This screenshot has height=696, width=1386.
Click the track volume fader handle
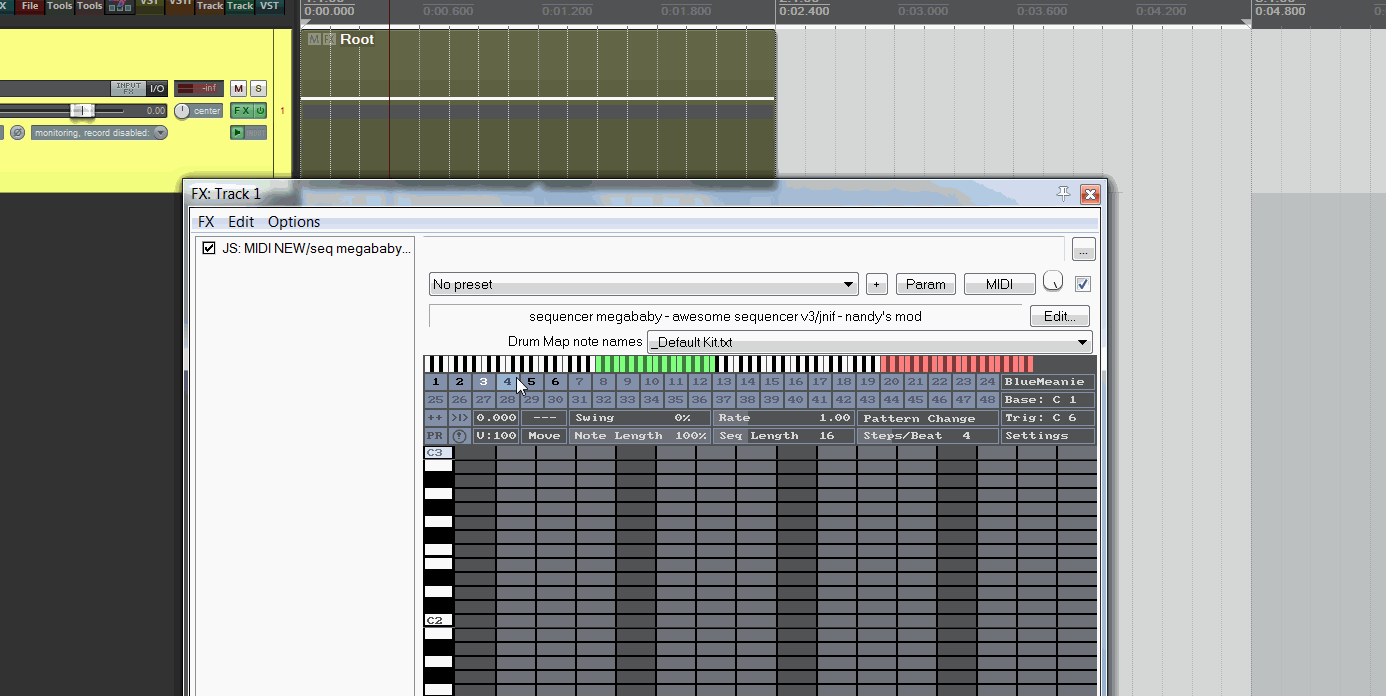pyautogui.click(x=82, y=111)
